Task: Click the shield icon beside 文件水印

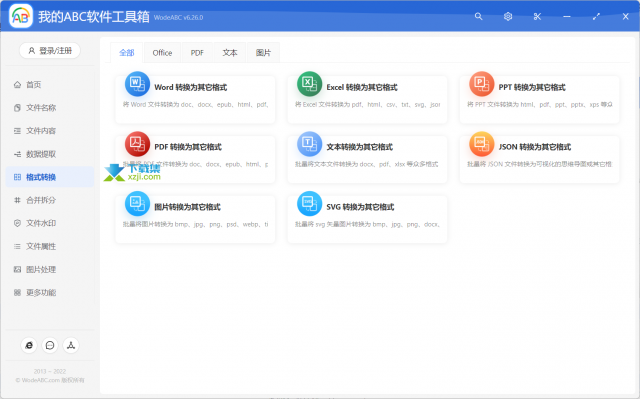Action: (x=17, y=223)
